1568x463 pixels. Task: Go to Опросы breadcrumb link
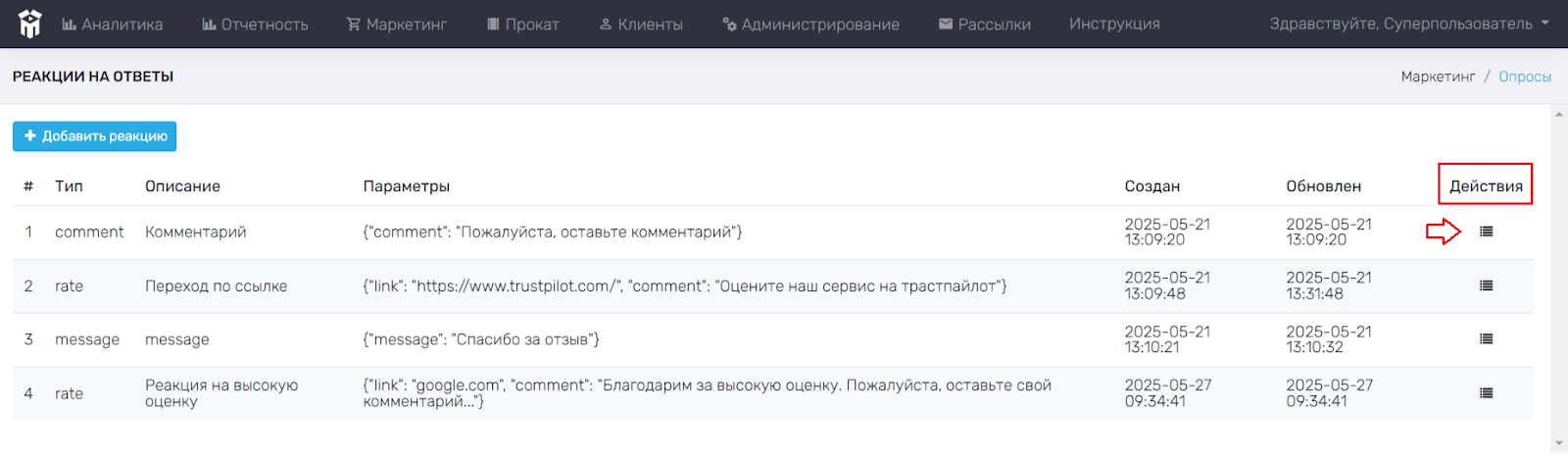click(1525, 77)
